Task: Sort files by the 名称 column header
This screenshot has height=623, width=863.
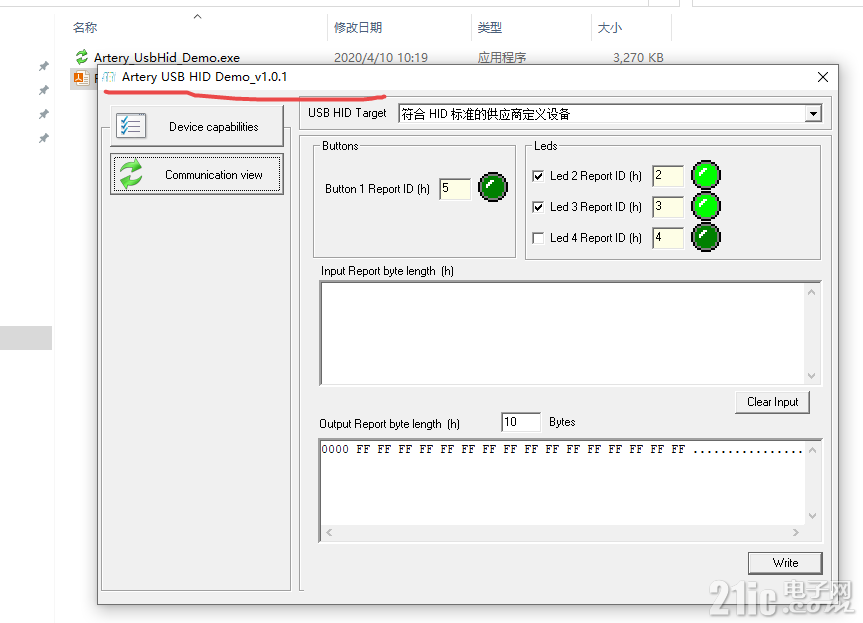Action: coord(85,28)
